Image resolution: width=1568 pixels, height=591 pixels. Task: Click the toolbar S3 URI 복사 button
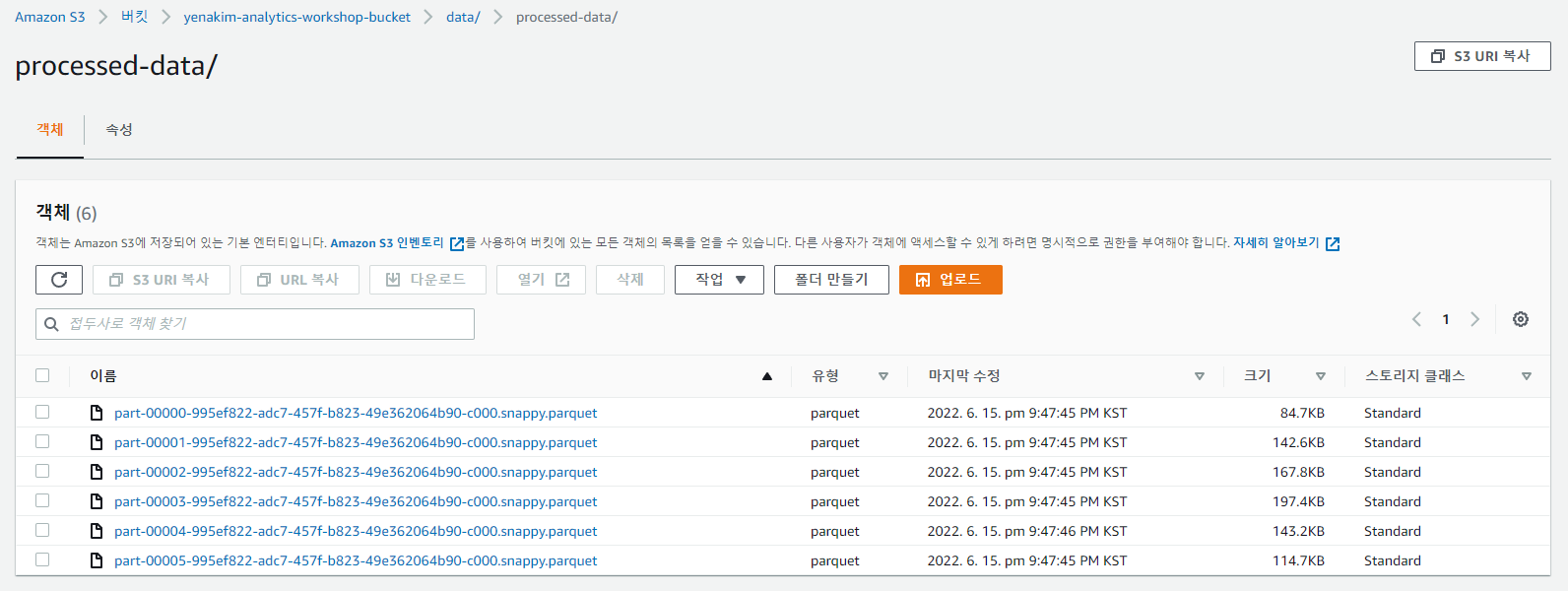pyautogui.click(x=162, y=280)
